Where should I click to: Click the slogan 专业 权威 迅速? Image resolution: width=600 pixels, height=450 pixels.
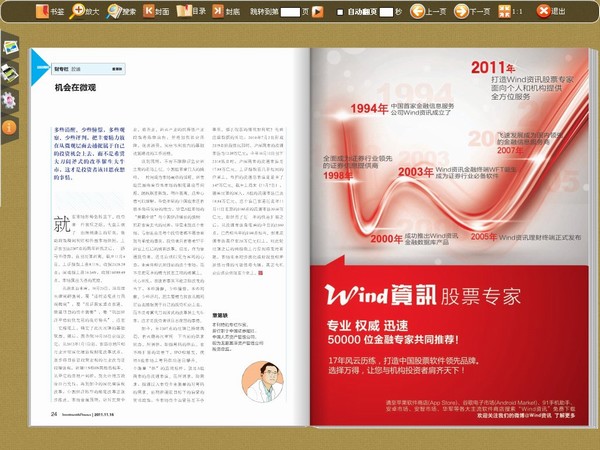coord(367,326)
